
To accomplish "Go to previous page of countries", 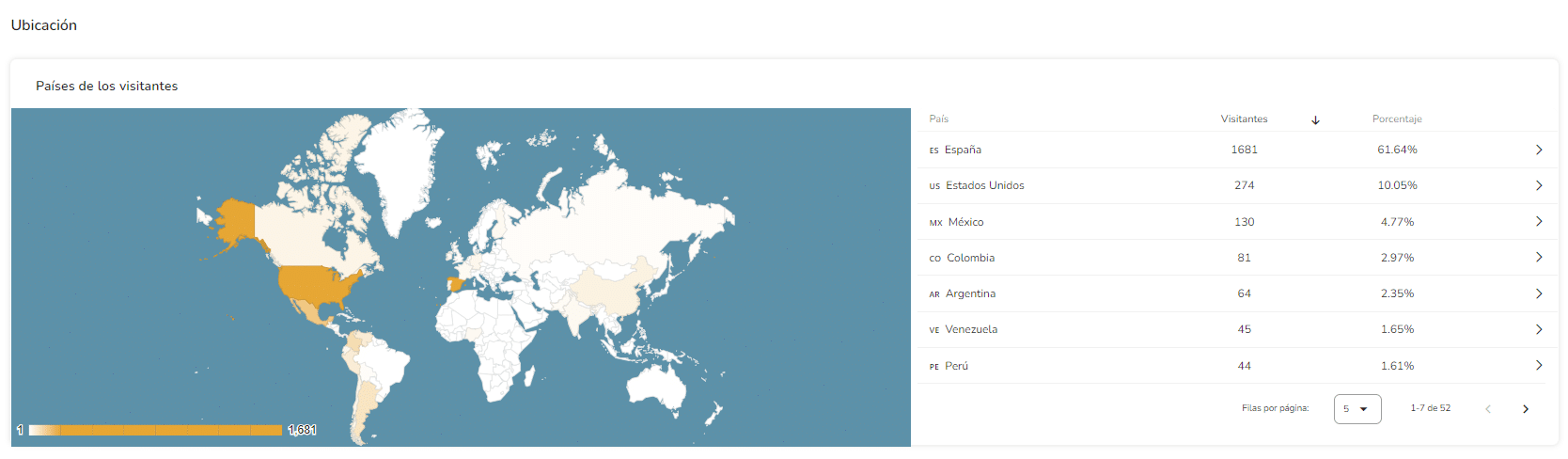I will [1488, 409].
